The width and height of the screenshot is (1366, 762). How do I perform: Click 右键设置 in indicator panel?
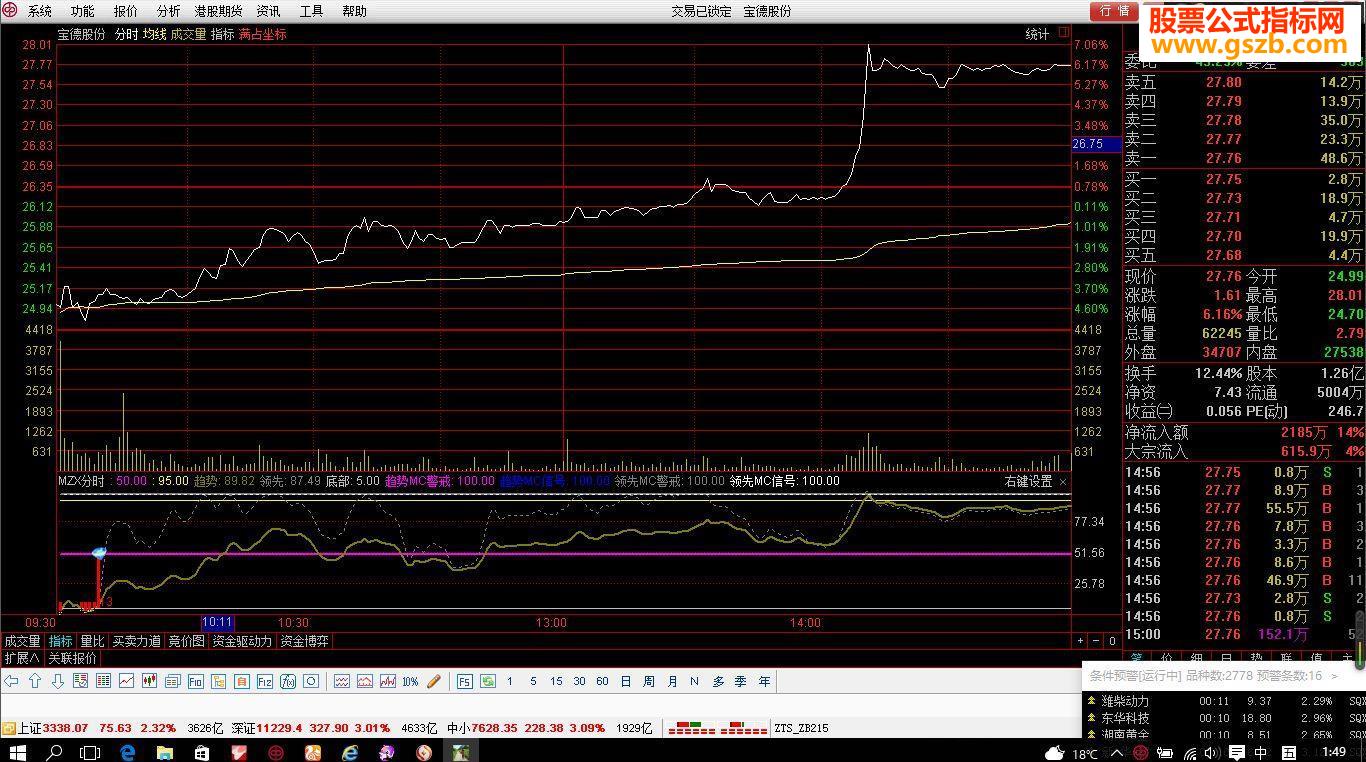(1028, 481)
